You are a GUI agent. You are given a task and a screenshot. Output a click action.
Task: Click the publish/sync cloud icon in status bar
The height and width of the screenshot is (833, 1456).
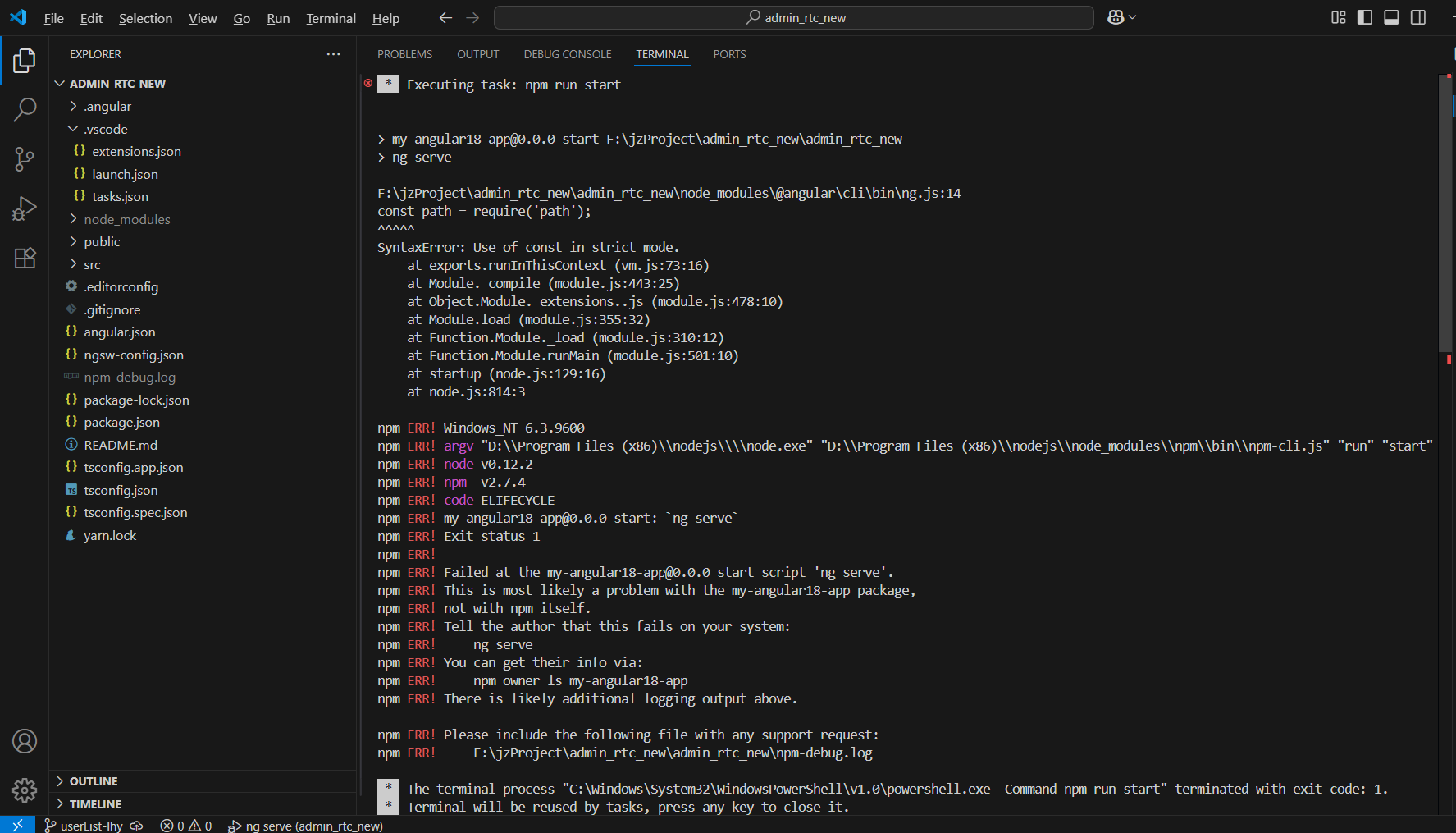(137, 826)
